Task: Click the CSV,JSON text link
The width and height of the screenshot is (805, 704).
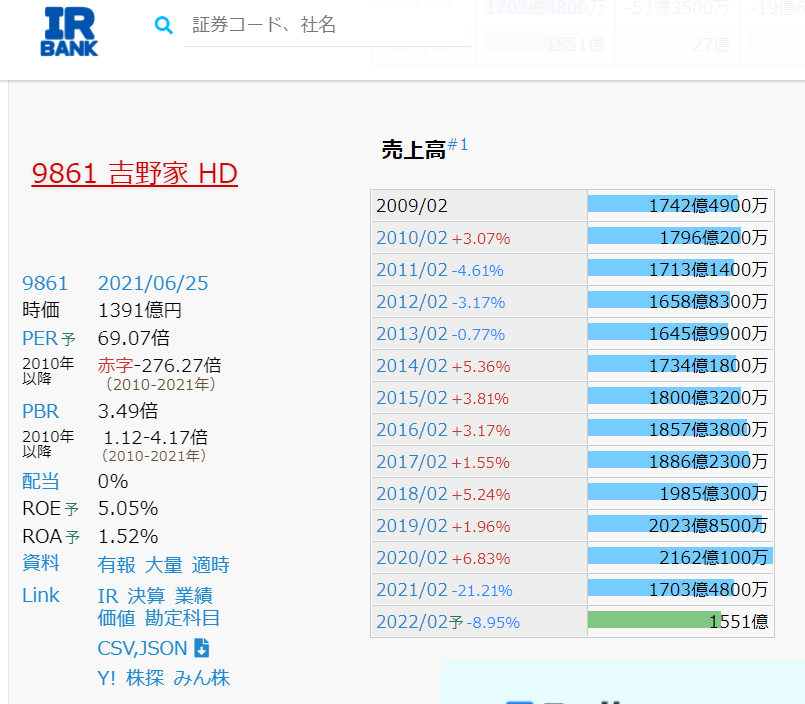Action: [x=142, y=649]
